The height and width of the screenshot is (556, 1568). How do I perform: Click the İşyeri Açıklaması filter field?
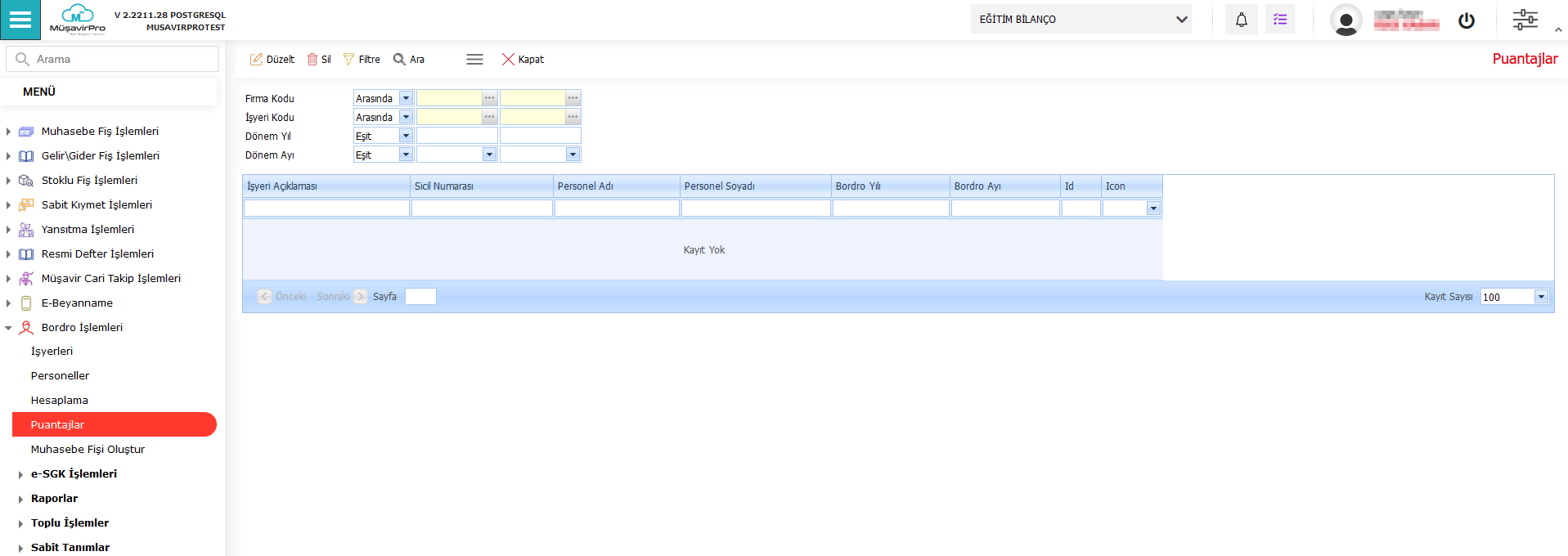(x=326, y=208)
